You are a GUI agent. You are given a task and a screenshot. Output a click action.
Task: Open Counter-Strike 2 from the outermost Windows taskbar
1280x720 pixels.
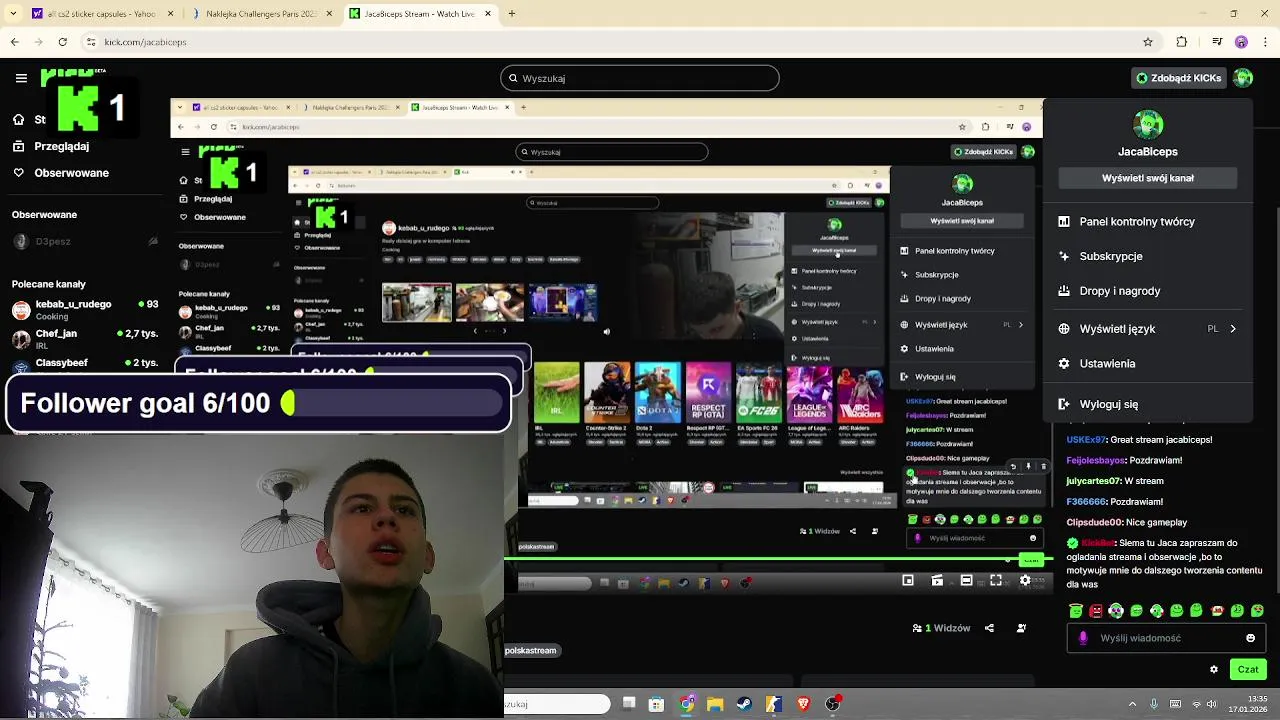(x=773, y=704)
